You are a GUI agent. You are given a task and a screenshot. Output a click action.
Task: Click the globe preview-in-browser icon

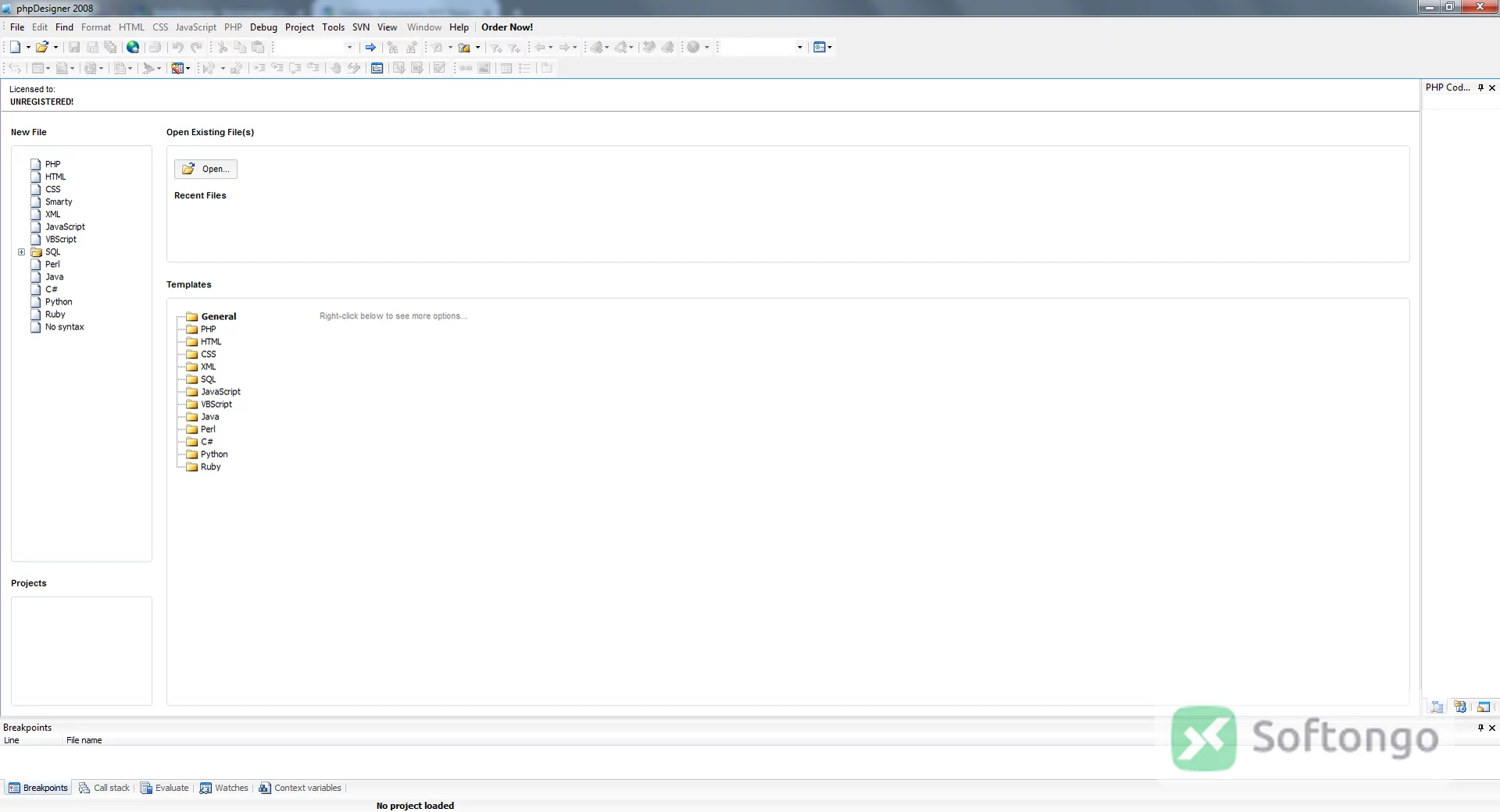[x=133, y=48]
